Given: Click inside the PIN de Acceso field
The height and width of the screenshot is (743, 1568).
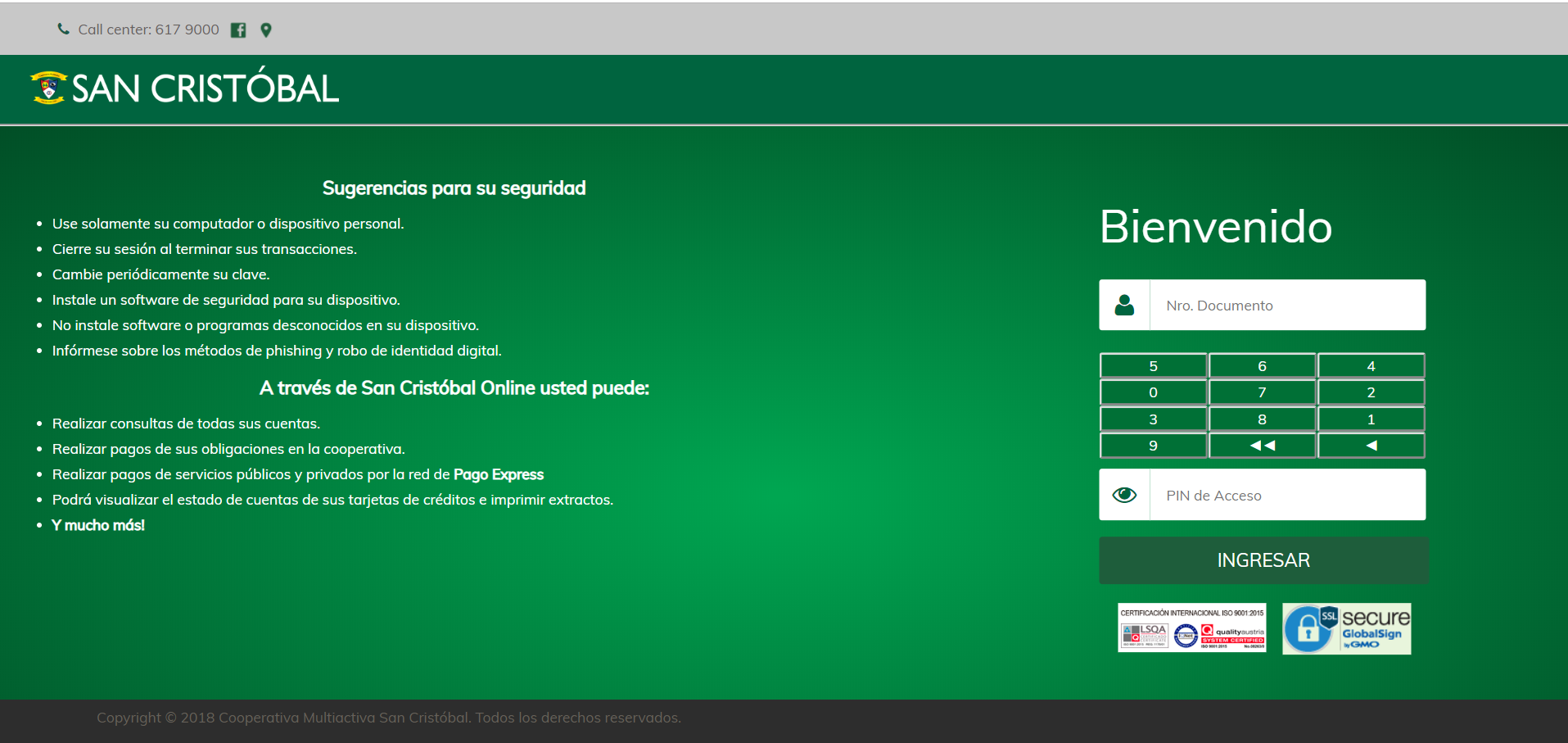Looking at the screenshot, I should [x=1288, y=495].
